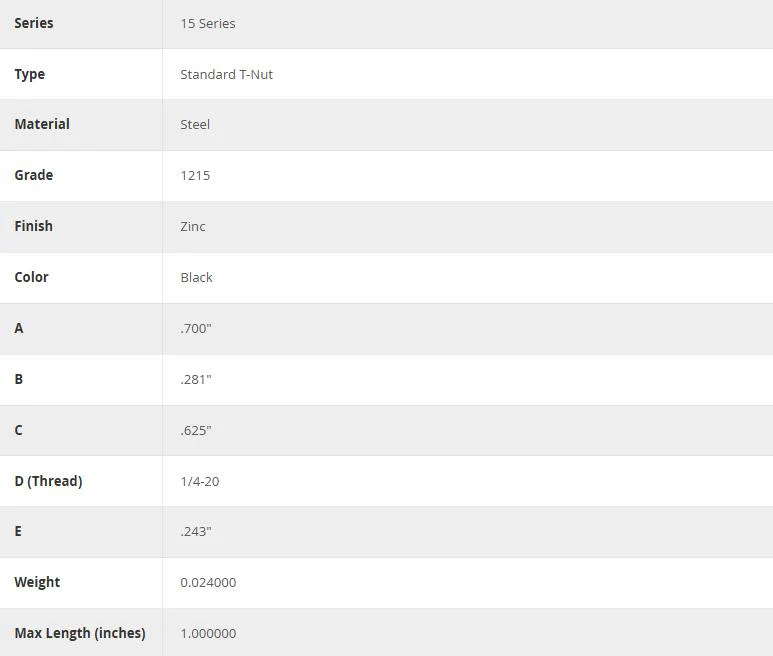Select the Black color value
Screen dimensions: 773x656
click(x=196, y=277)
